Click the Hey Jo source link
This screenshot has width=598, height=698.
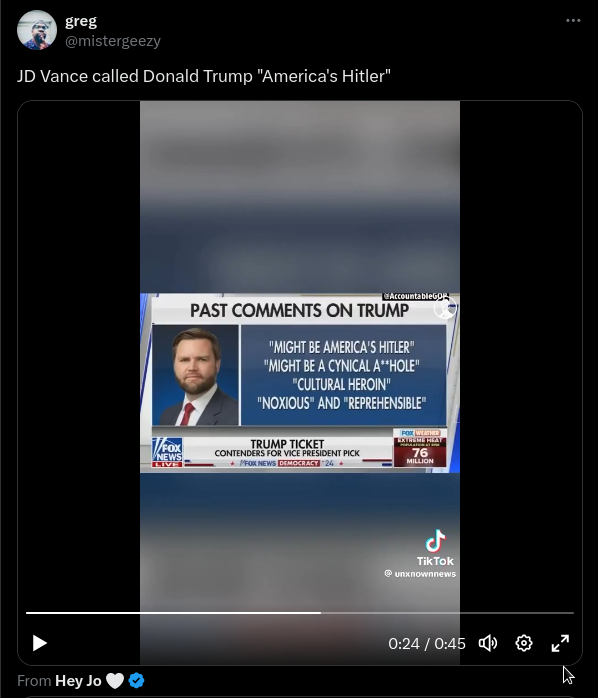78,681
